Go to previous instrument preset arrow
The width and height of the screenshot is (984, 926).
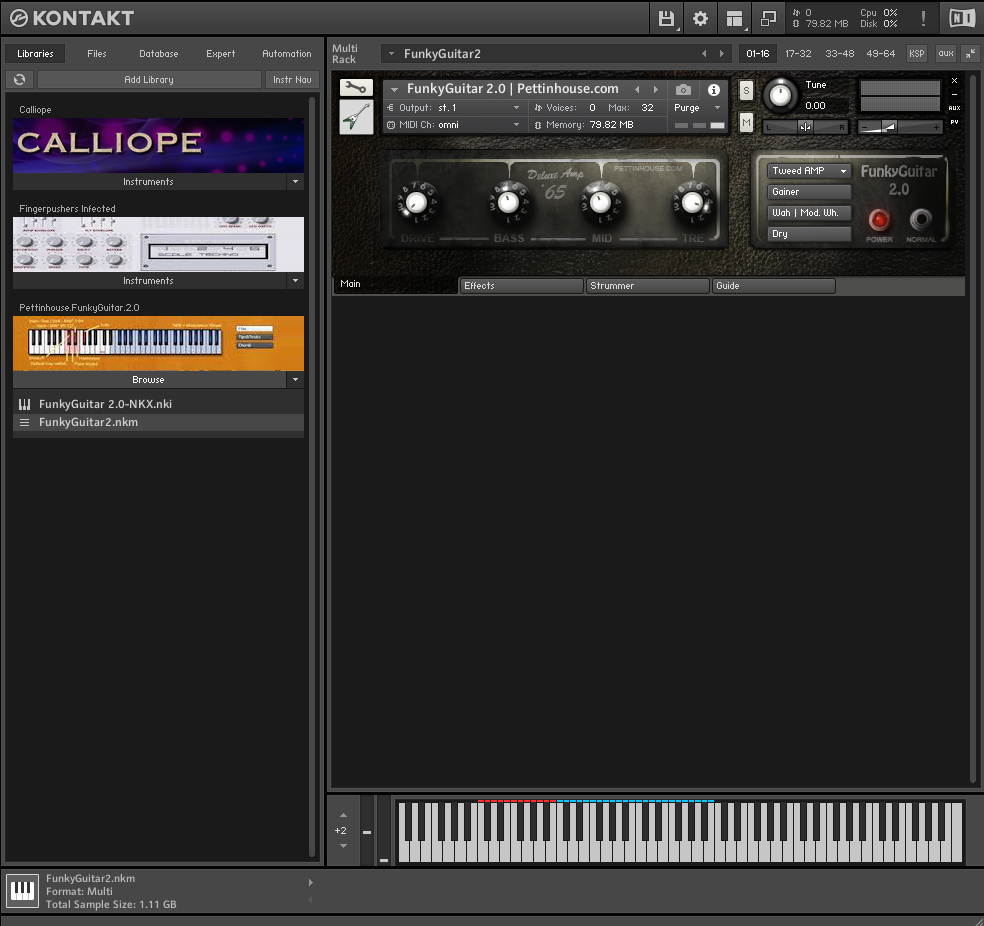637,90
